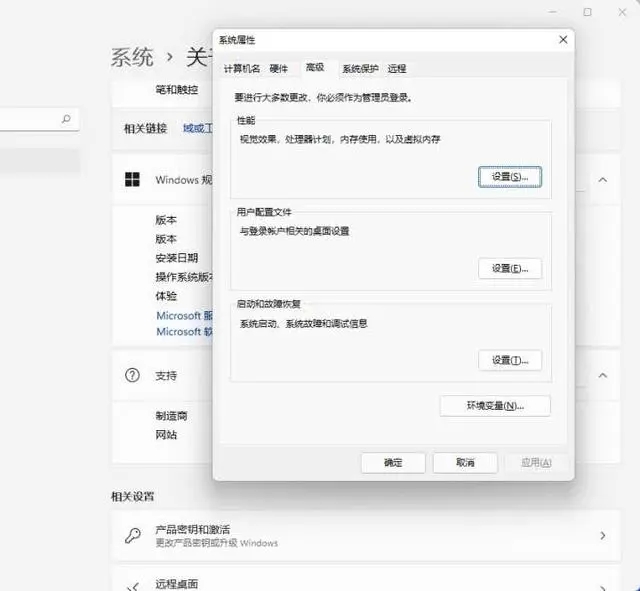Minimize the Settings window
Viewport: 640px width, 591px height.
(x=552, y=12)
